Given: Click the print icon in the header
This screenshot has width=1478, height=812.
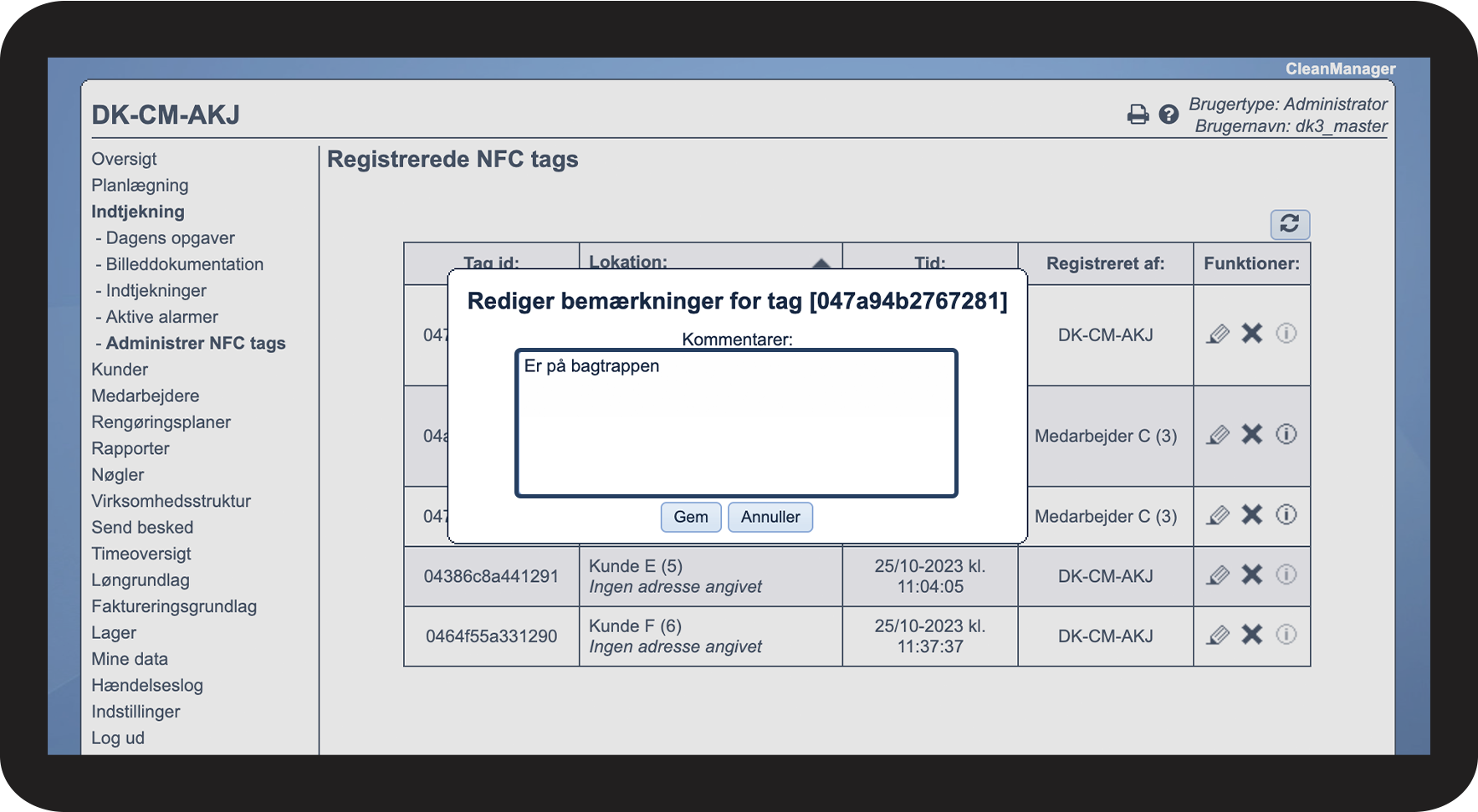Looking at the screenshot, I should (1138, 114).
